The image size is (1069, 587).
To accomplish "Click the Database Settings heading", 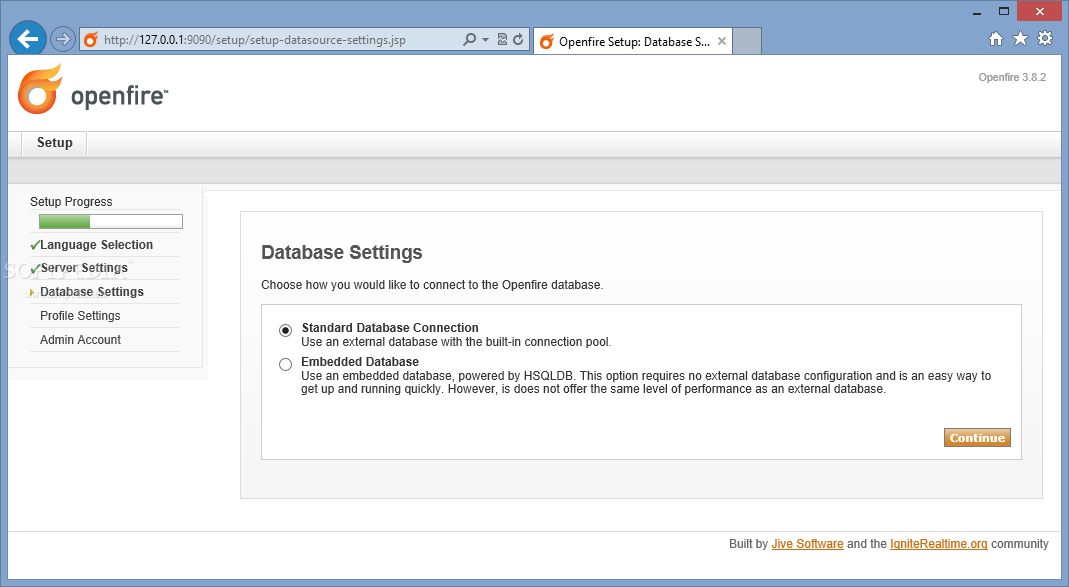I will [342, 252].
